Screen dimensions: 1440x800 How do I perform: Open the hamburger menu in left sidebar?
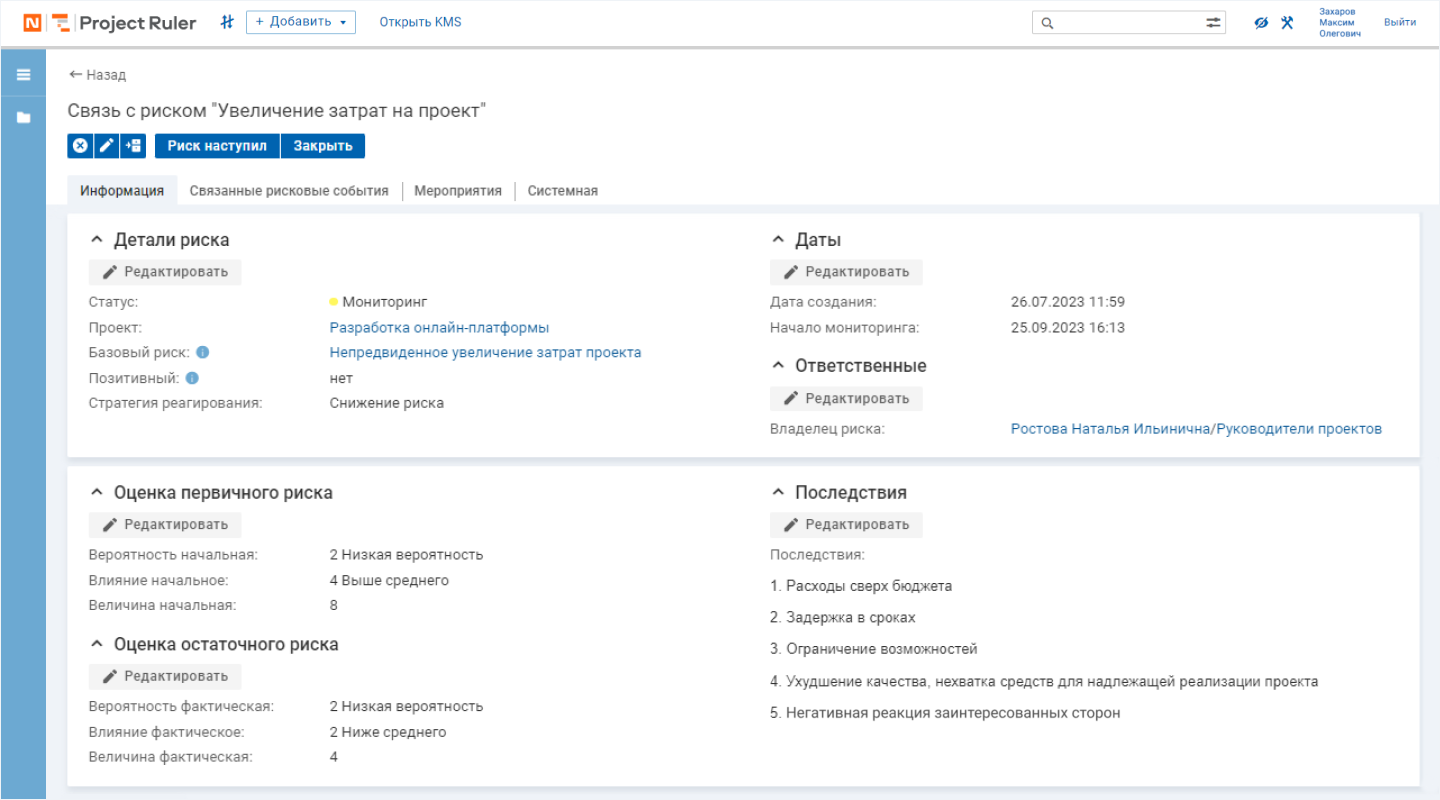pyautogui.click(x=23, y=75)
